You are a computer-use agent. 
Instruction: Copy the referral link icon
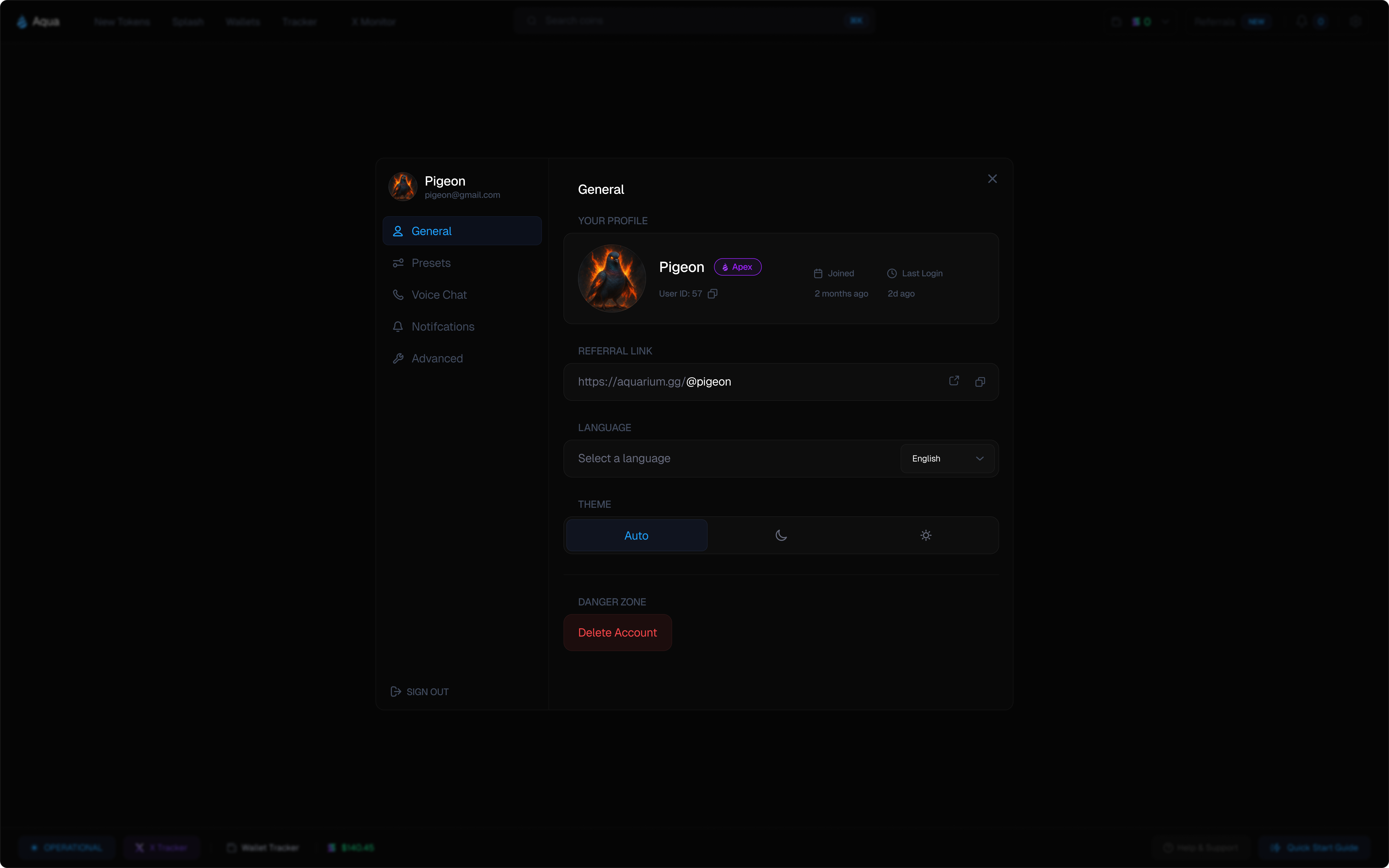click(x=980, y=382)
